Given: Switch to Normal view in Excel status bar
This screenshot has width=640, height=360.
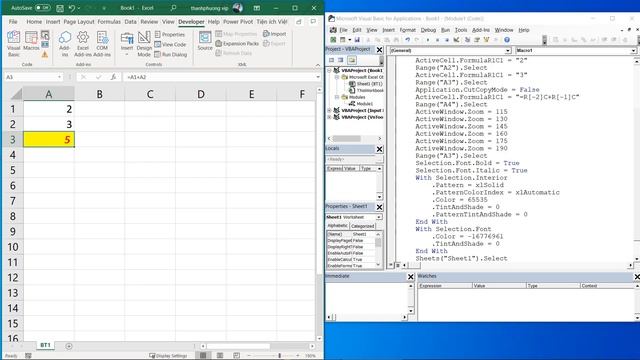Looking at the screenshot, I should pos(203,356).
